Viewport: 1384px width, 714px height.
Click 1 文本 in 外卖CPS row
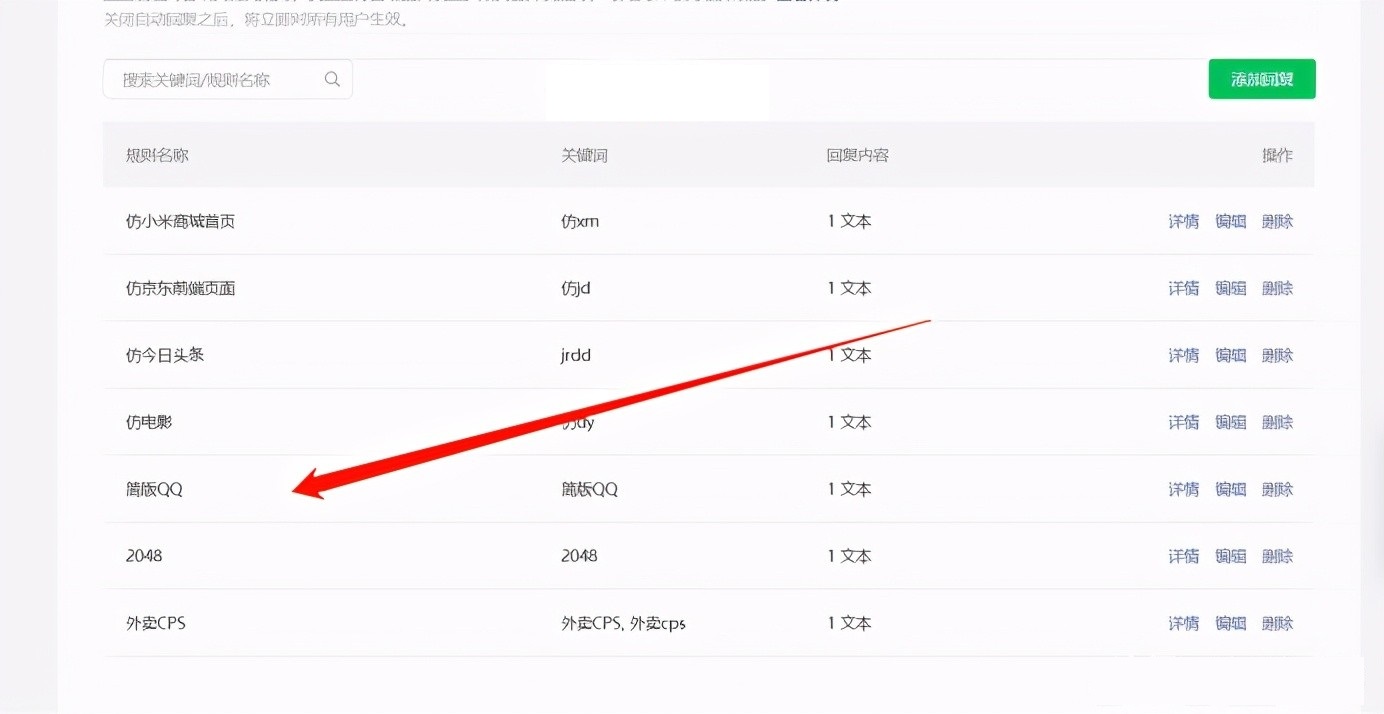pyautogui.click(x=850, y=624)
